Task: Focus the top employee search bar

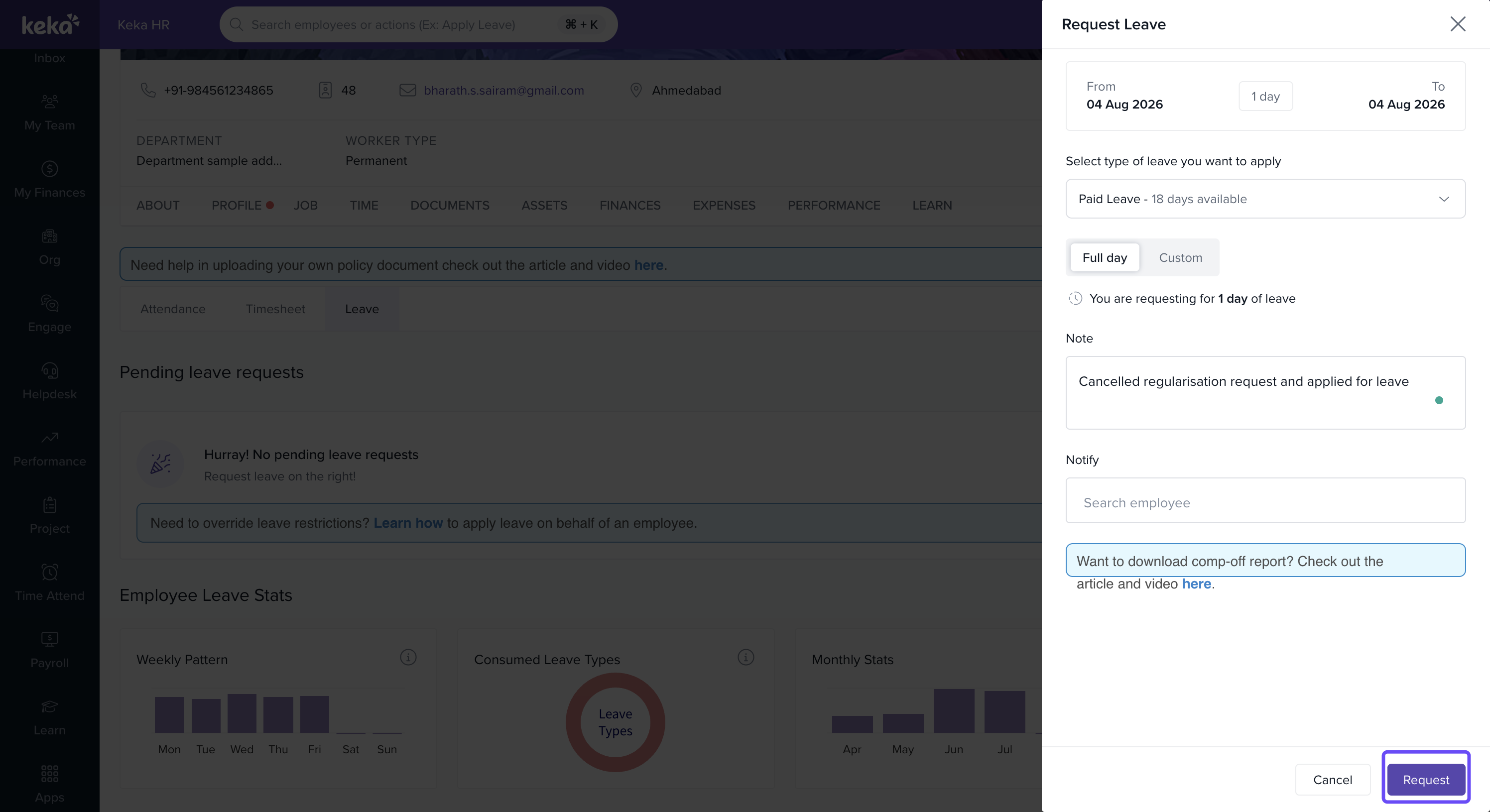Action: pyautogui.click(x=418, y=24)
